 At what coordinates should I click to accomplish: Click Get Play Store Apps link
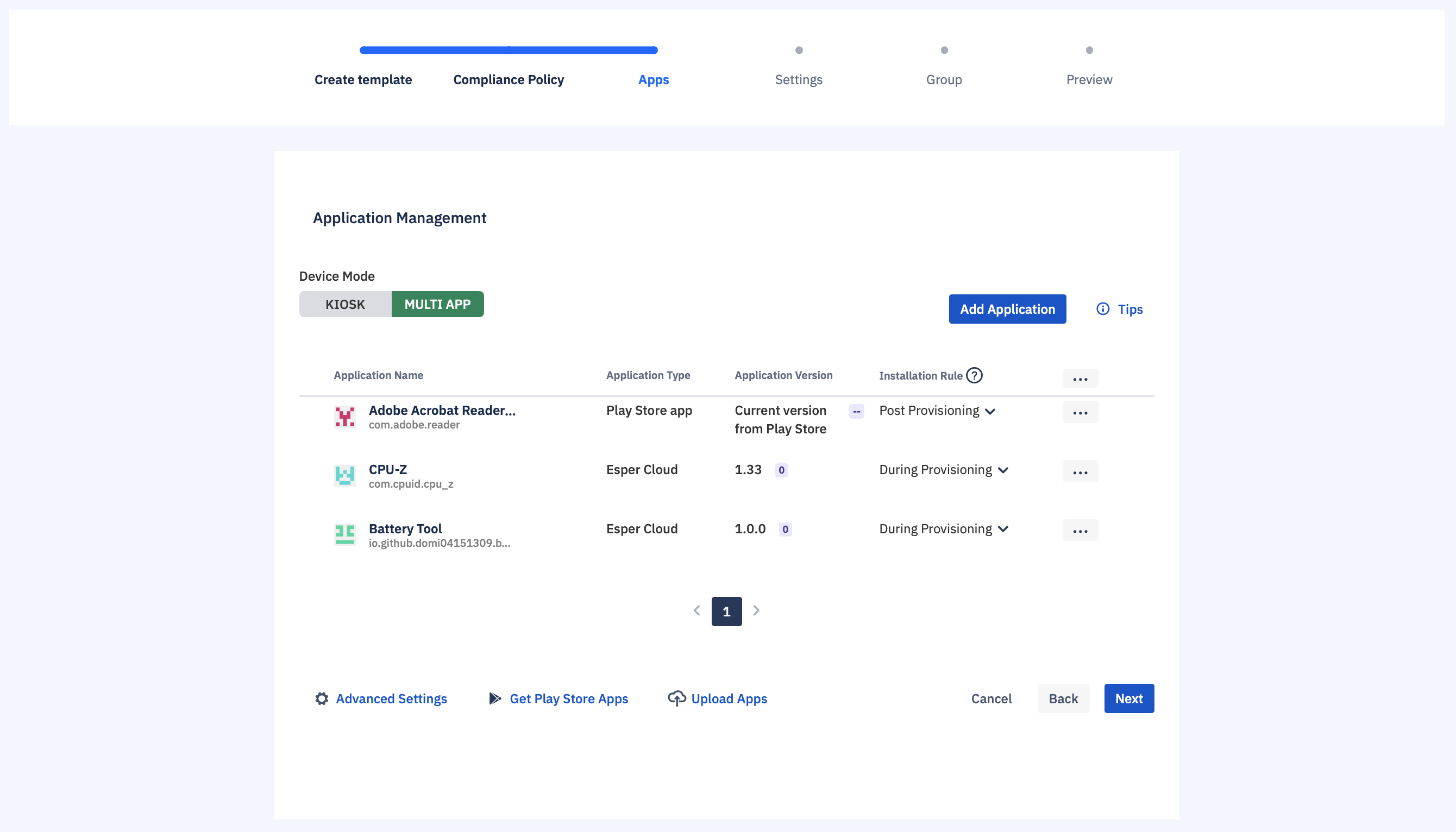(x=569, y=698)
